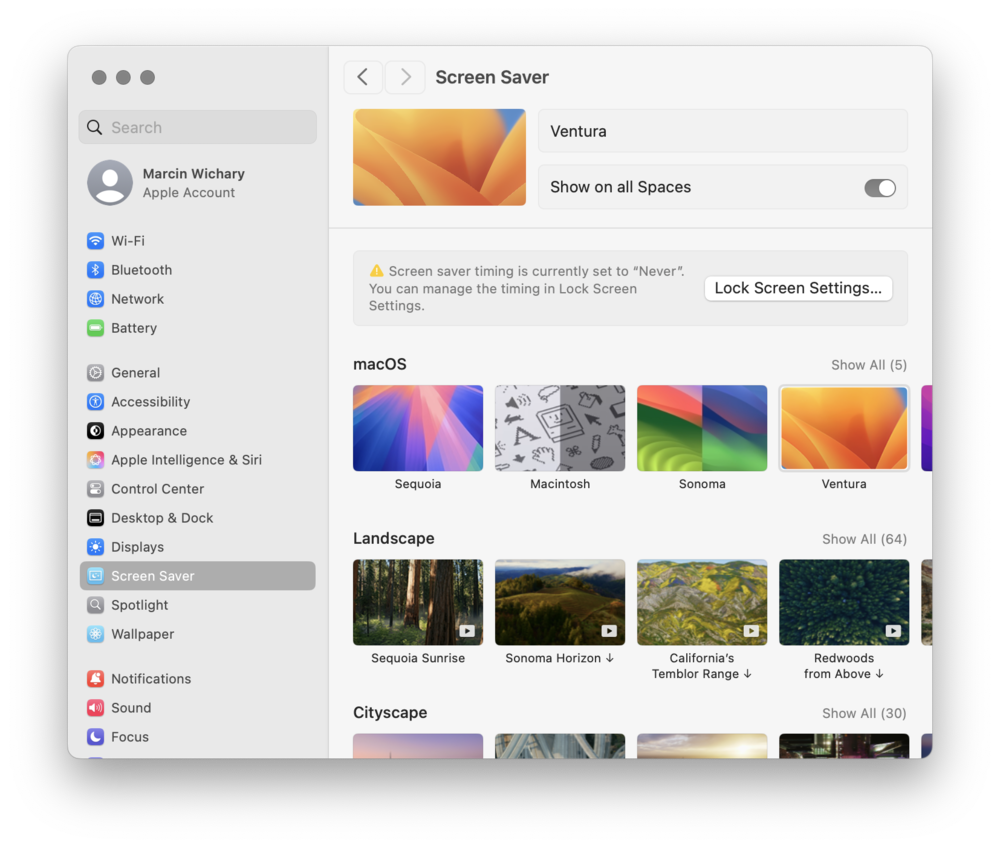
Task: Open General settings gear icon
Action: 95,372
